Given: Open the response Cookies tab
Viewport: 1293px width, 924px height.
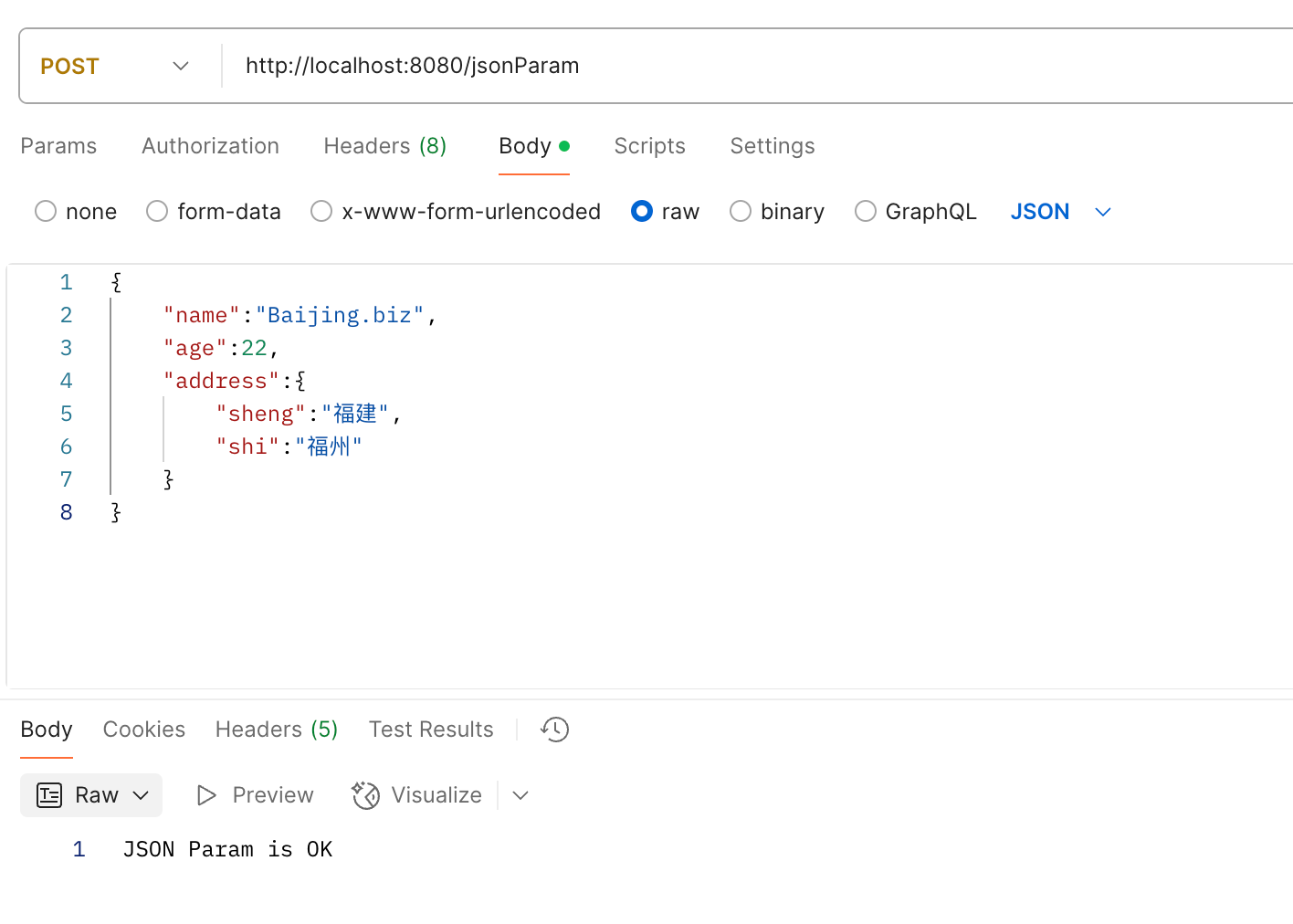Looking at the screenshot, I should (144, 730).
